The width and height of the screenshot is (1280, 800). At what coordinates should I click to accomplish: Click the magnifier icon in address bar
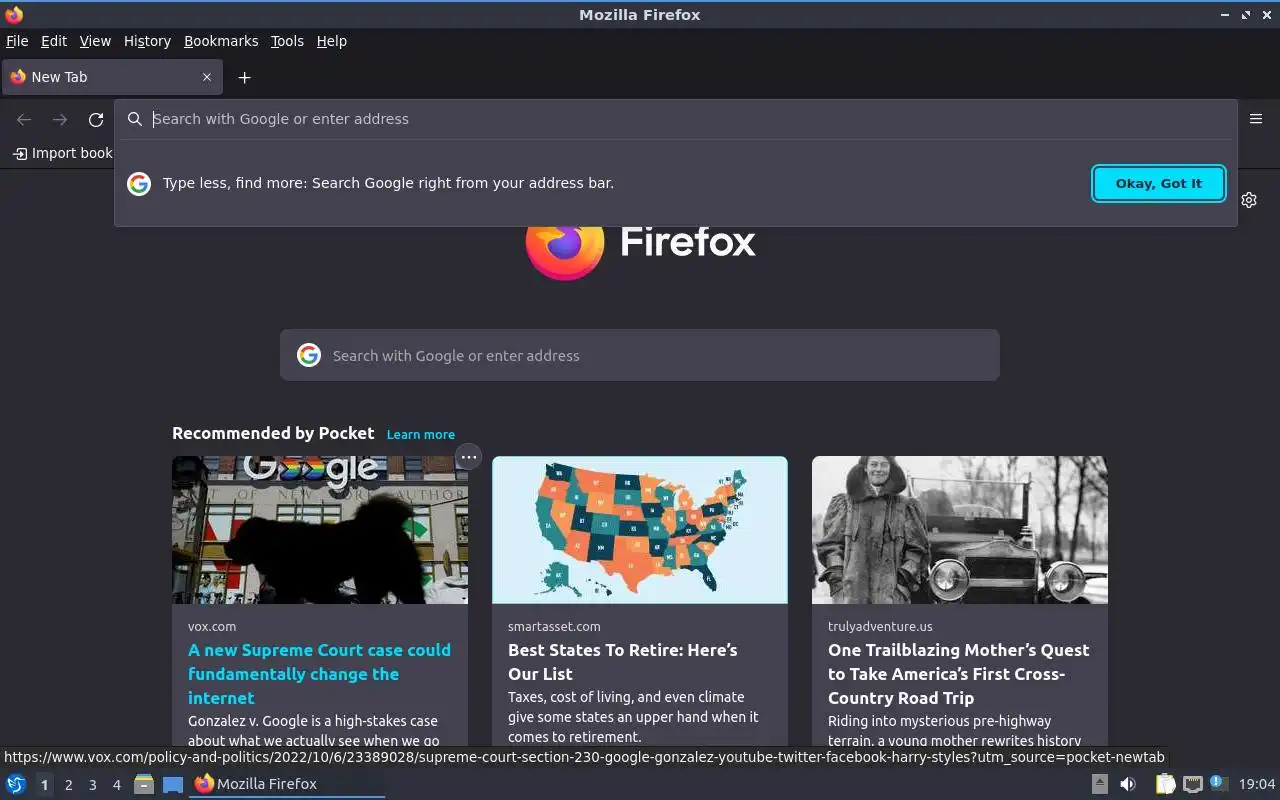(x=135, y=119)
